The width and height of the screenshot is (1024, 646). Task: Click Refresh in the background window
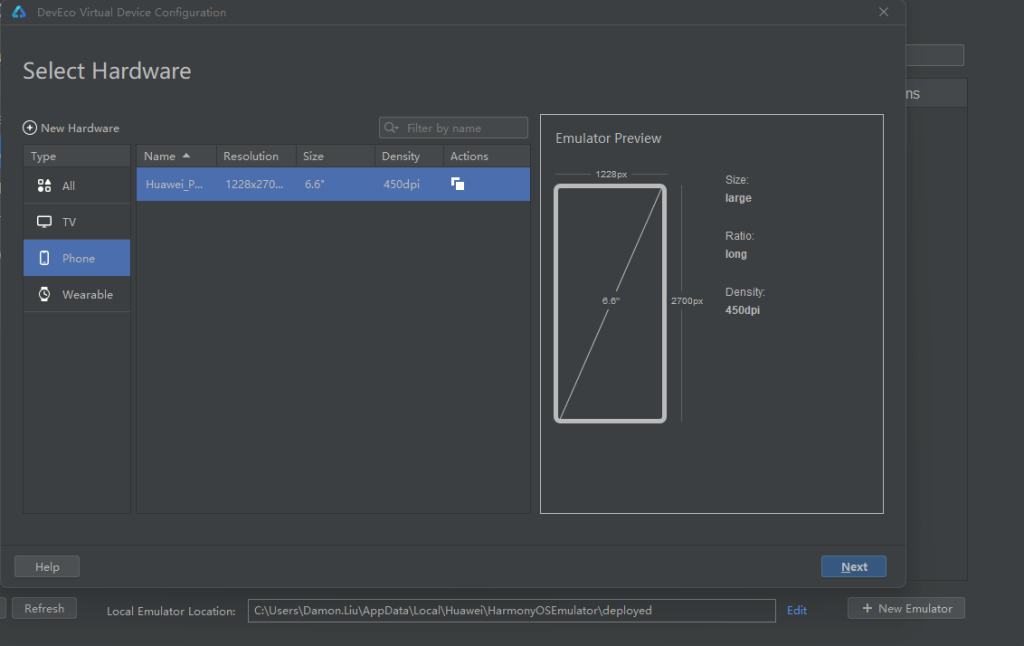pos(44,608)
